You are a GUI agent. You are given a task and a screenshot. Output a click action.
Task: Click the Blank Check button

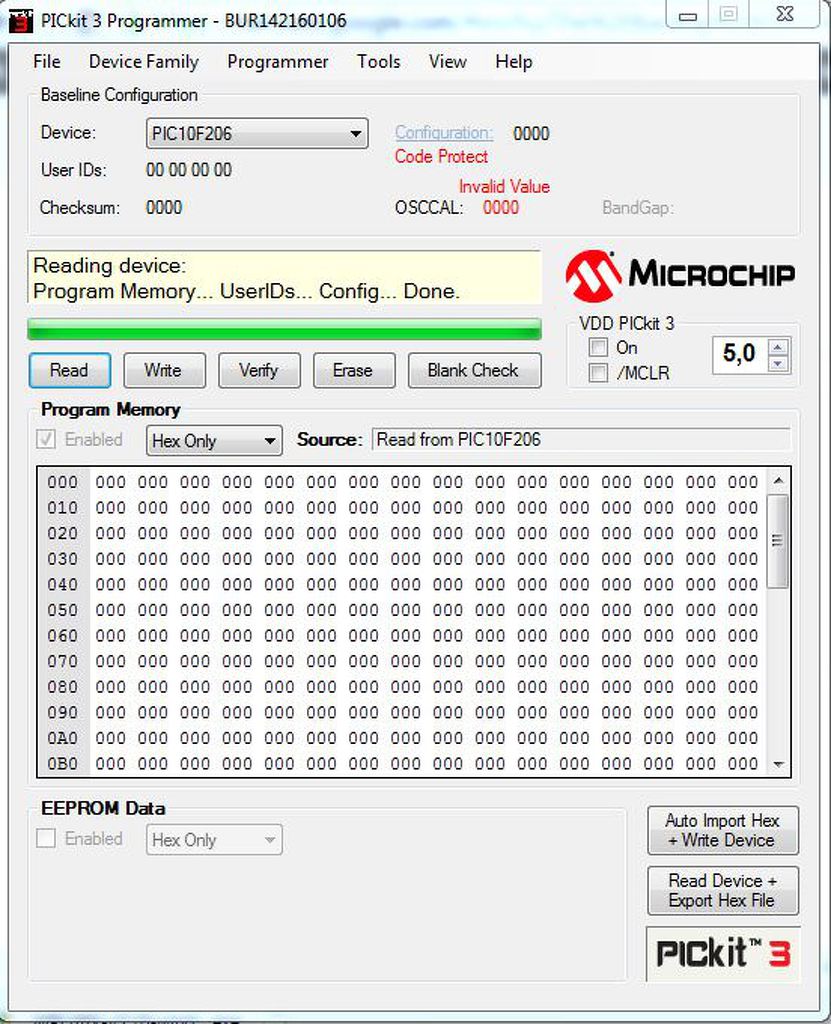(474, 370)
